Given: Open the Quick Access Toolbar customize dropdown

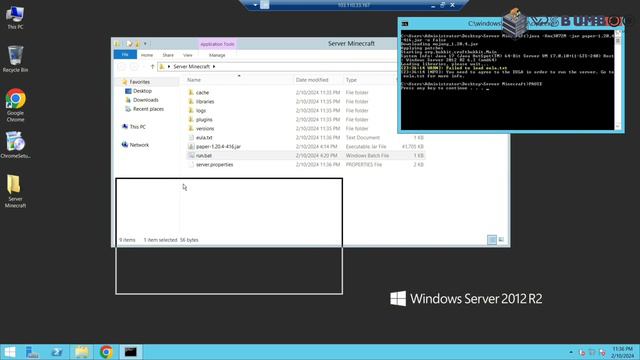Looking at the screenshot, I should point(145,44).
